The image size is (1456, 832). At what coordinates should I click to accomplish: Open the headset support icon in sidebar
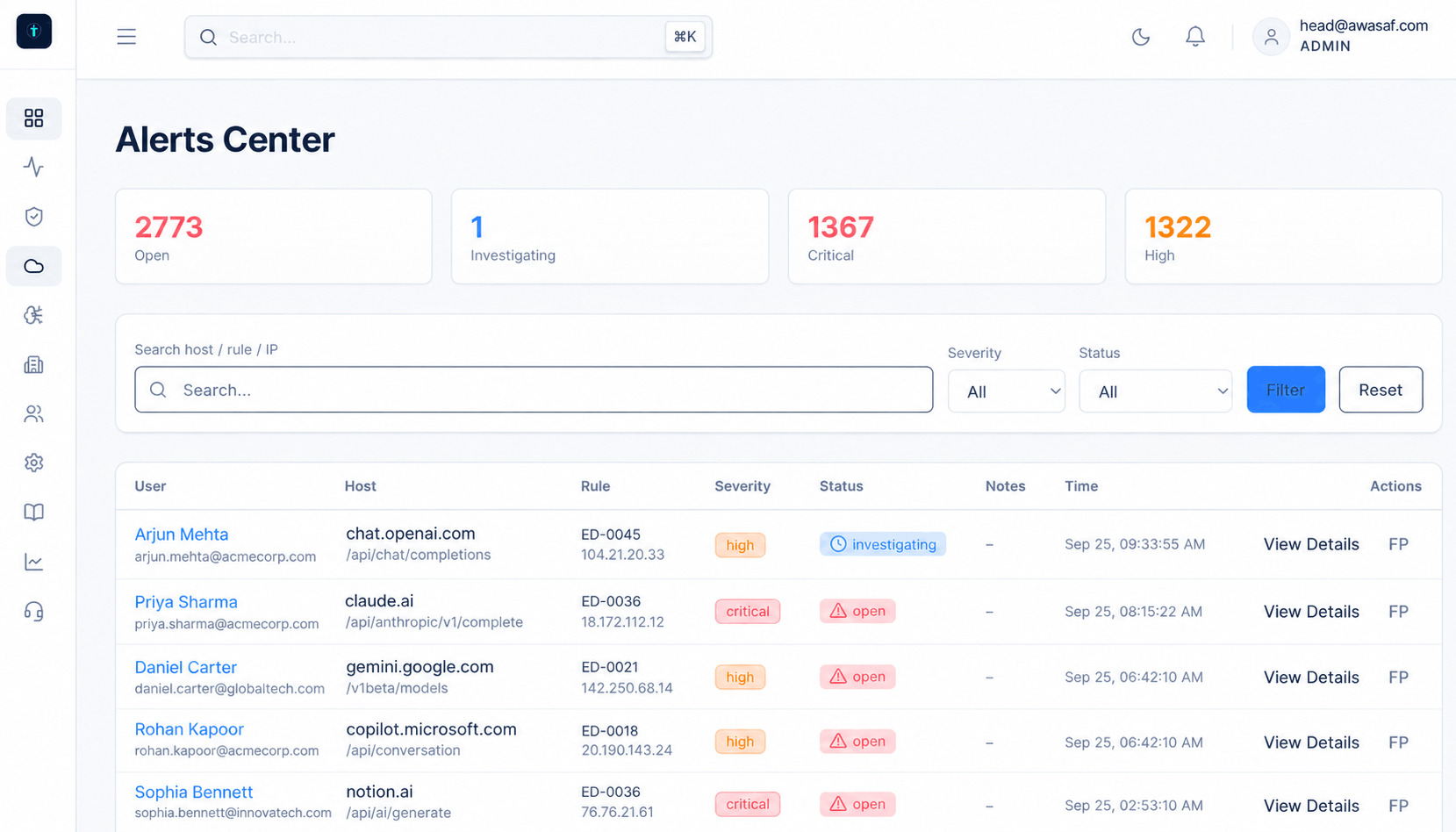(34, 611)
